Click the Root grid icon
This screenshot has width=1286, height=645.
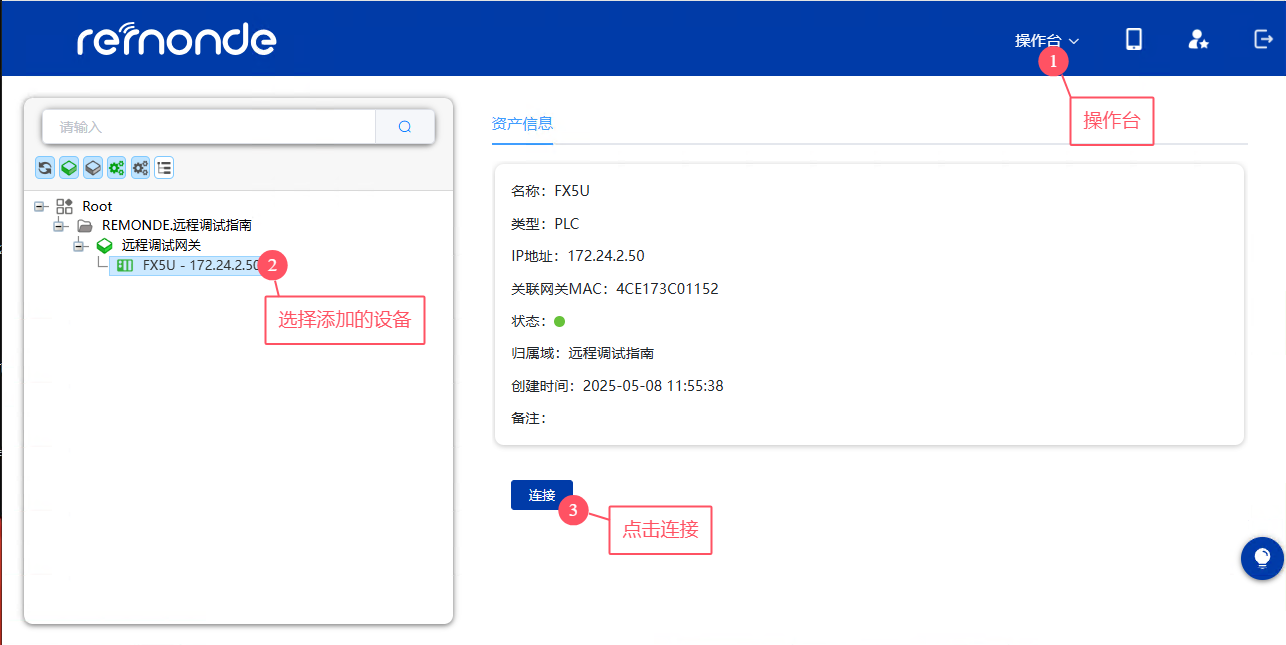(64, 206)
